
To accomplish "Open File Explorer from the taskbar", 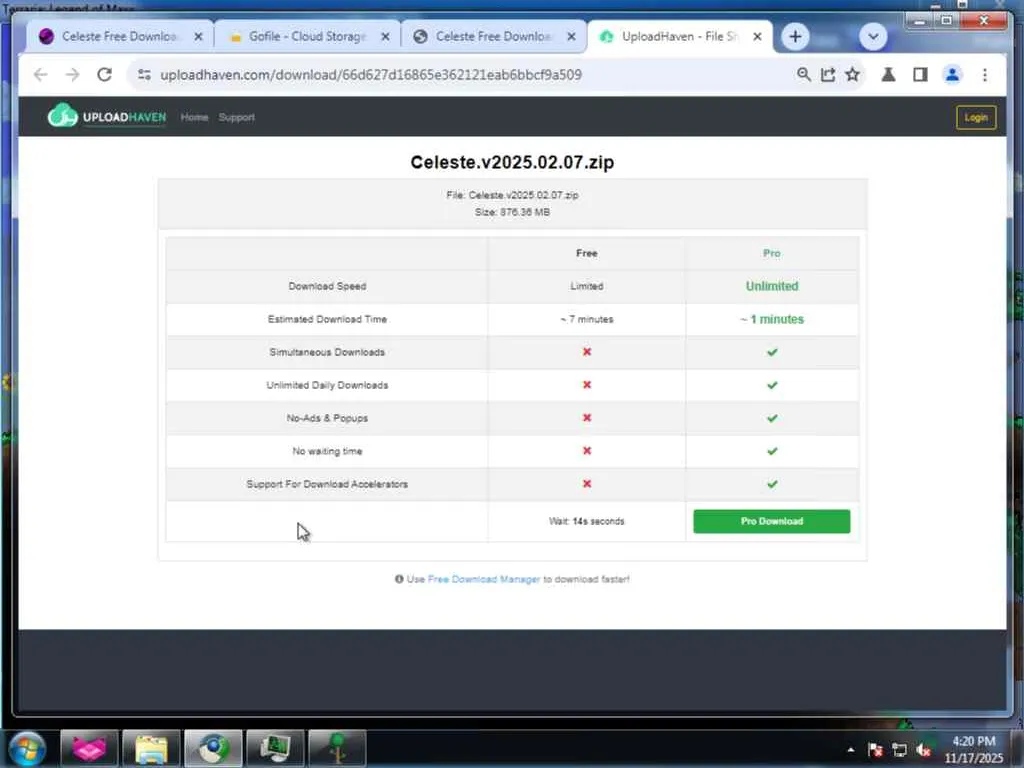I will point(152,748).
